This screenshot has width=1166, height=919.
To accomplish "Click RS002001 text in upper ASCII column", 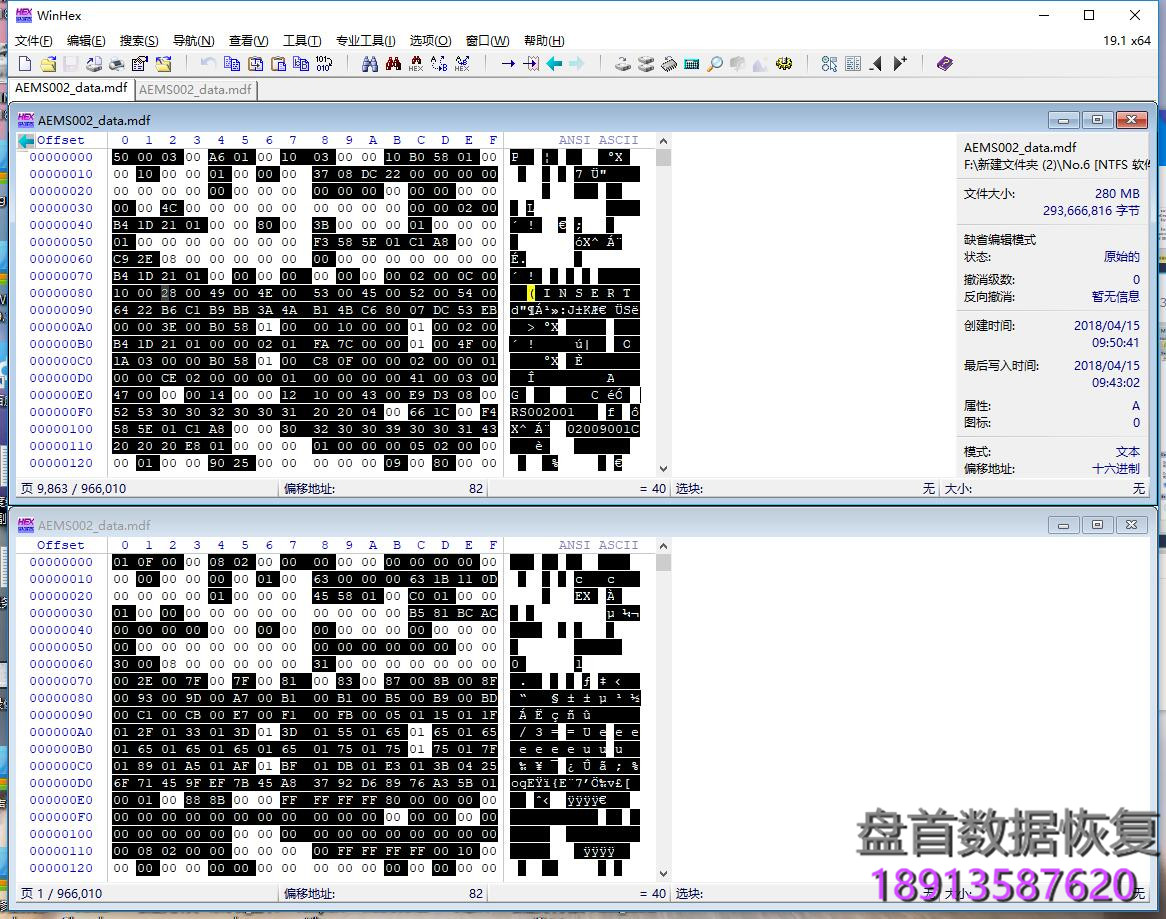I will (x=542, y=412).
